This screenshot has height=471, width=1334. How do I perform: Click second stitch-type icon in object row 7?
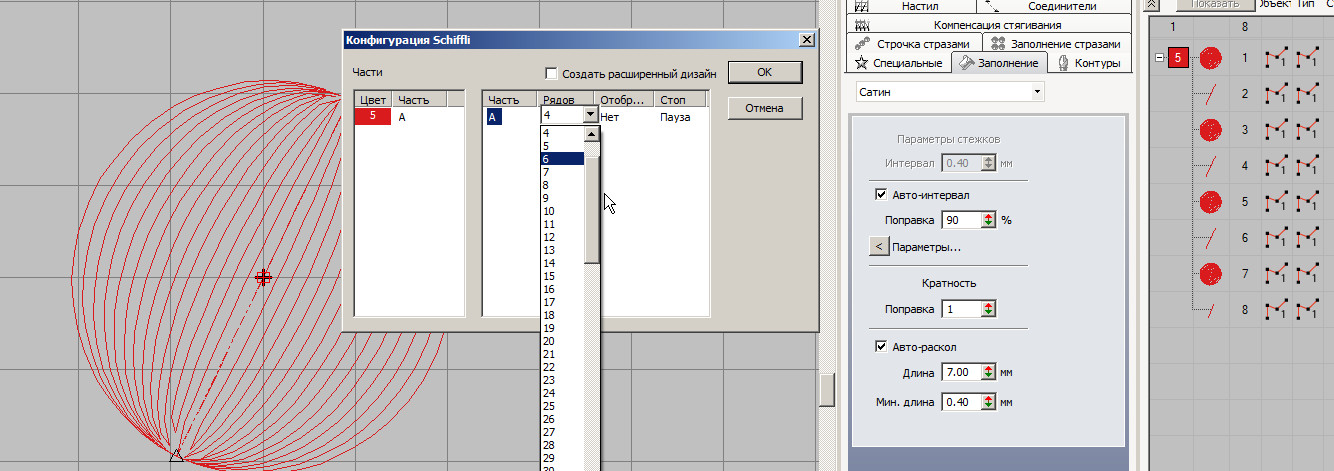1306,274
